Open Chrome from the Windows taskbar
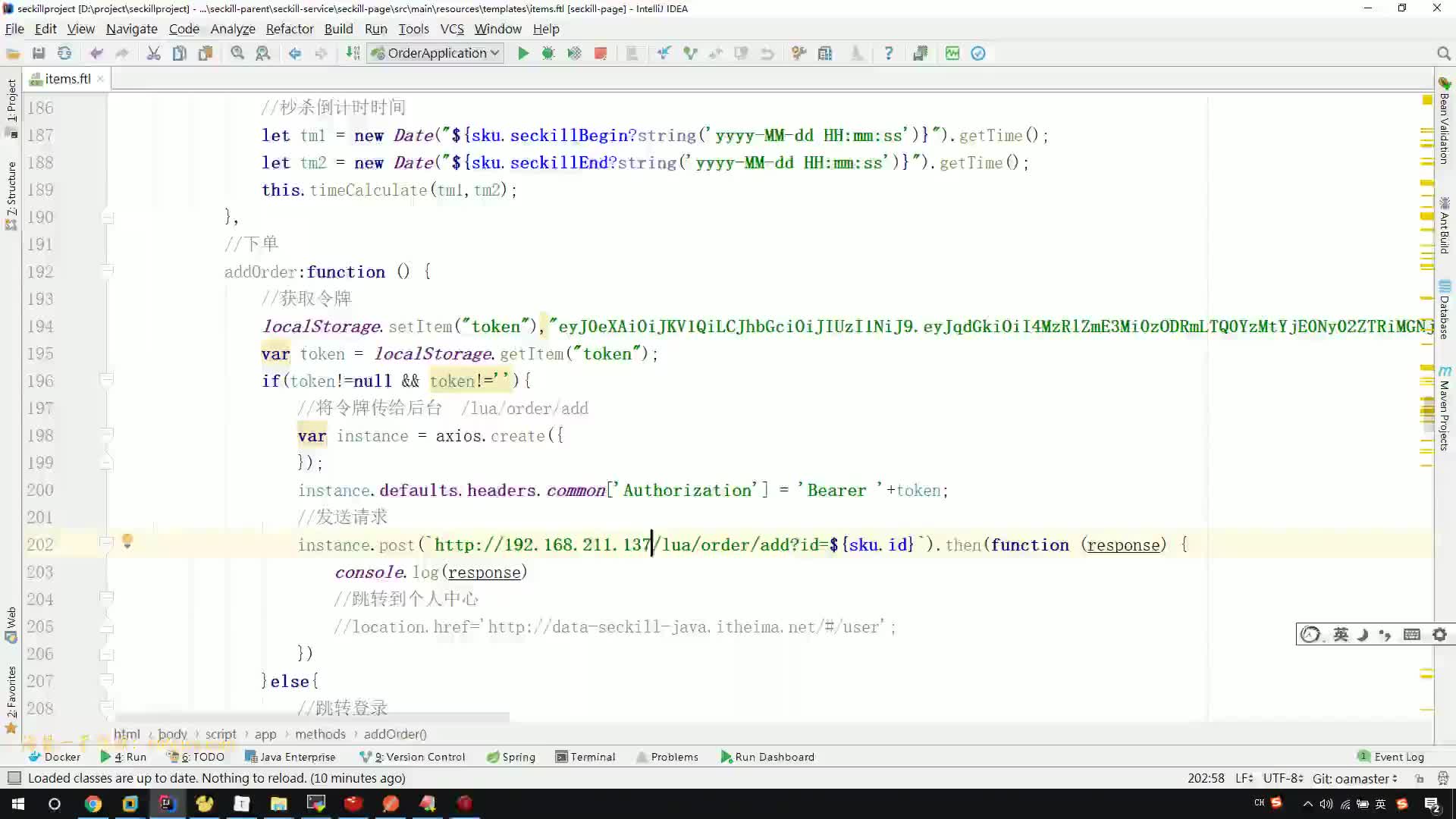 pos(93,804)
